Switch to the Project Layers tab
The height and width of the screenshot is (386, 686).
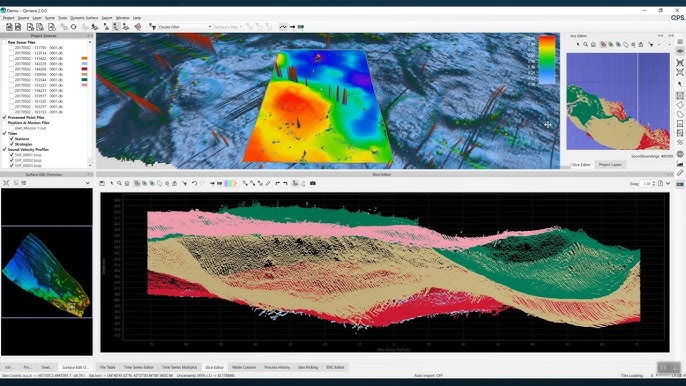point(610,165)
